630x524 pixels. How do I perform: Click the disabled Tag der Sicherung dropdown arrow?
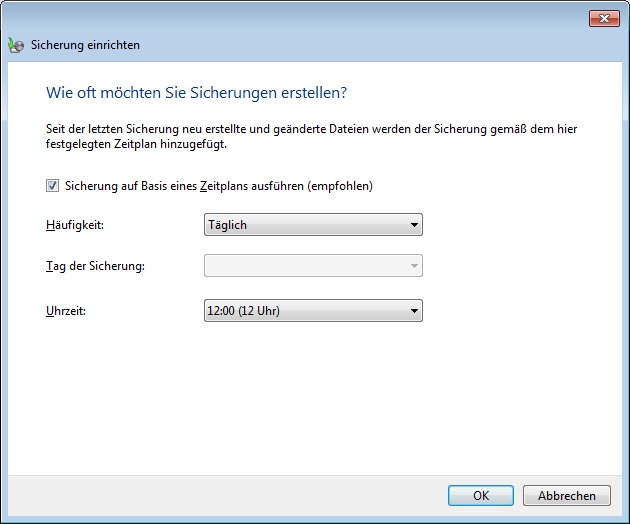(414, 265)
